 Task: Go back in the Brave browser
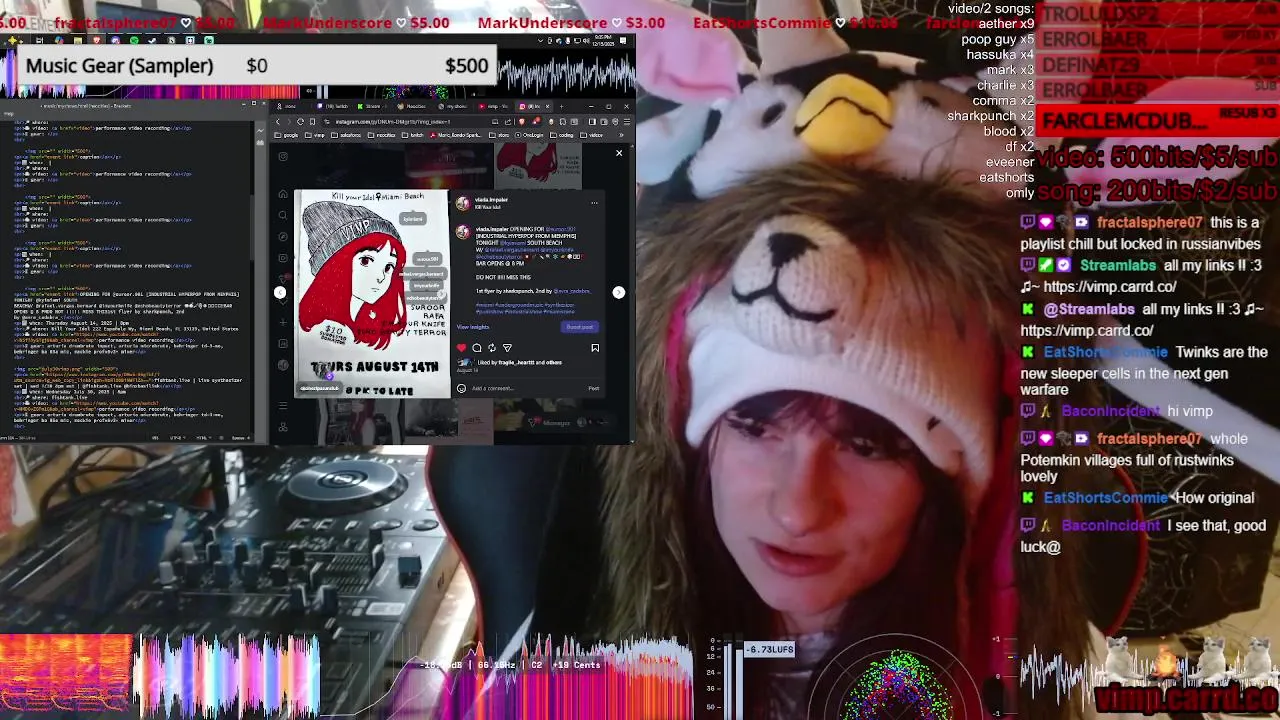[x=278, y=122]
